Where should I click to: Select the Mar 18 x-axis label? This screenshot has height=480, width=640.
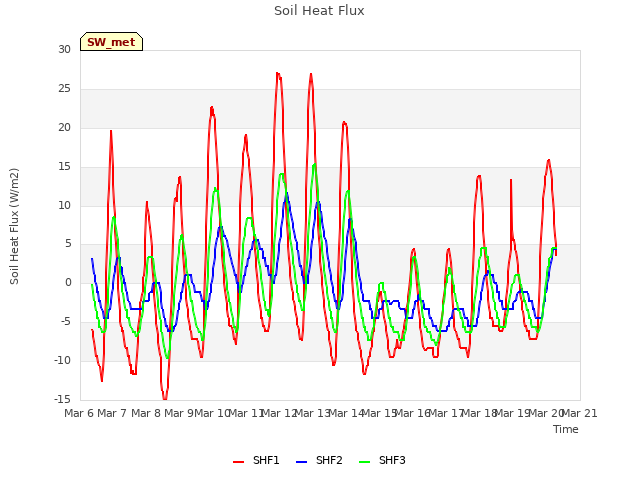coord(479,413)
